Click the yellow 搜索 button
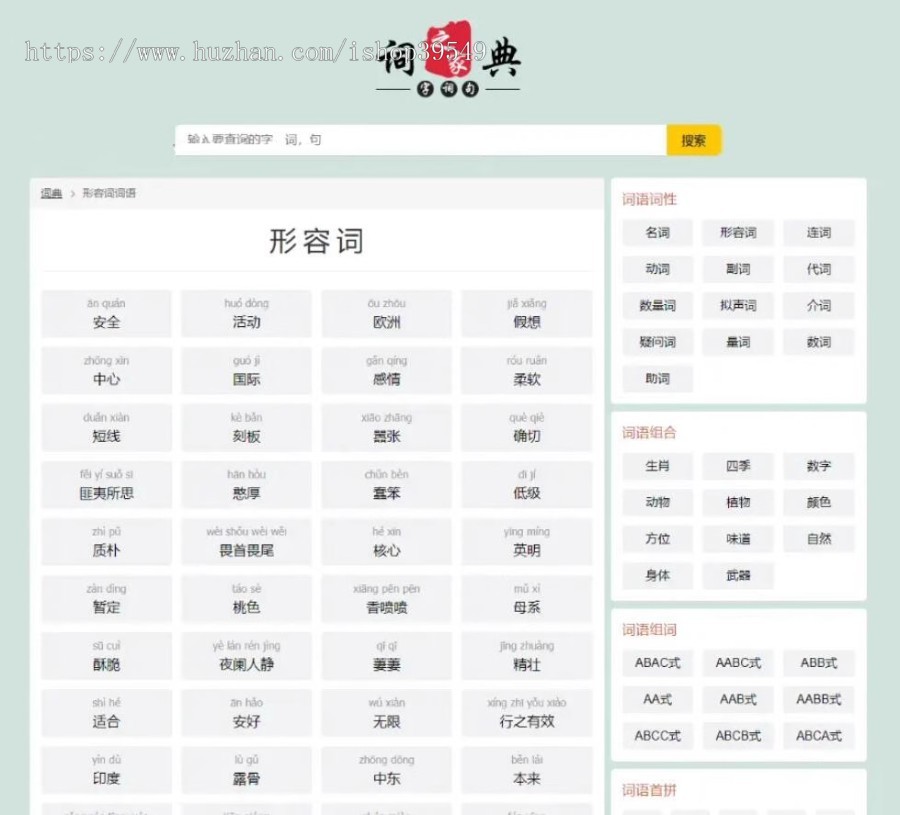Image resolution: width=900 pixels, height=815 pixels. (693, 140)
